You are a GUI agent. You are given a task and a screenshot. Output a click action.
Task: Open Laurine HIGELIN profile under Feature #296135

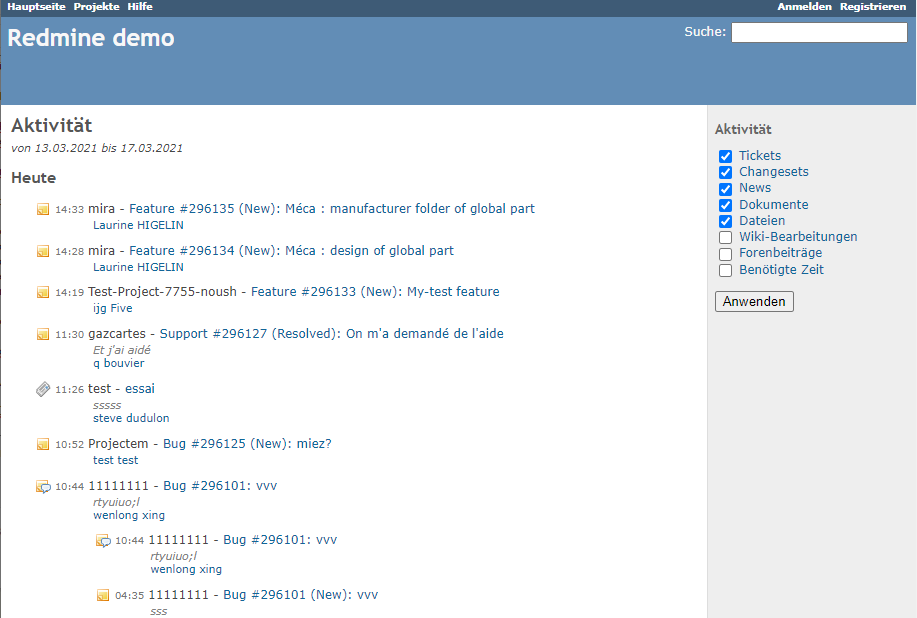point(138,225)
